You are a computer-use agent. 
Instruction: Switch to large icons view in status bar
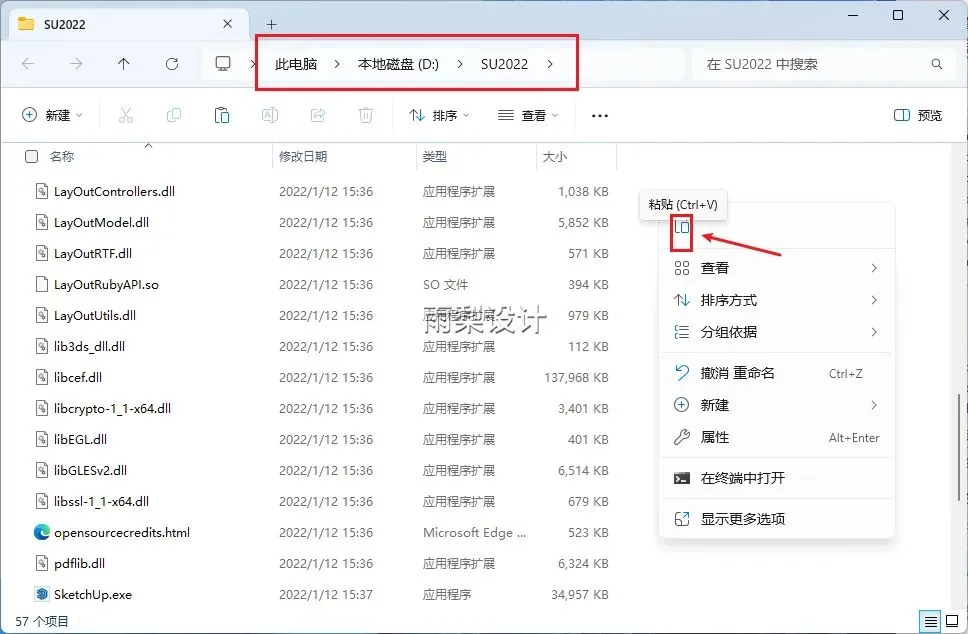click(953, 621)
